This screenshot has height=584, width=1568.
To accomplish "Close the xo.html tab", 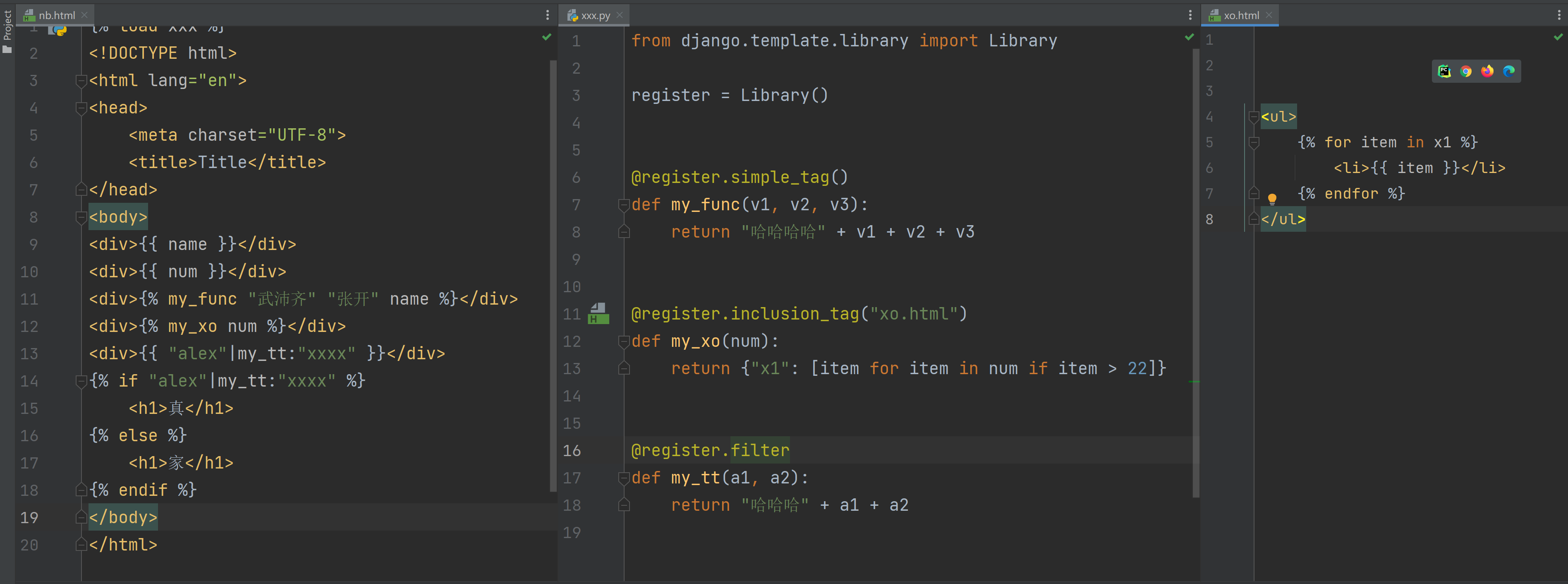I will (x=1269, y=15).
